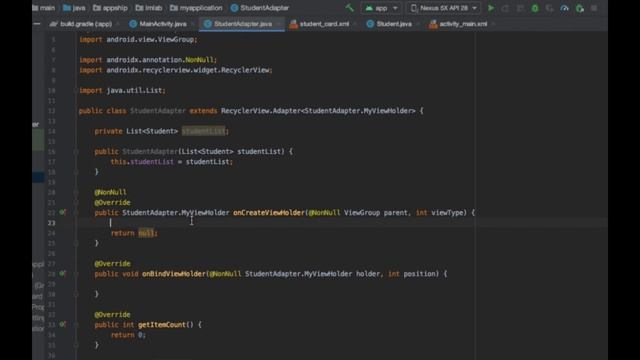Viewport: 640px width, 360px height.
Task: Click the imlab breadcrumb folder
Action: point(149,8)
